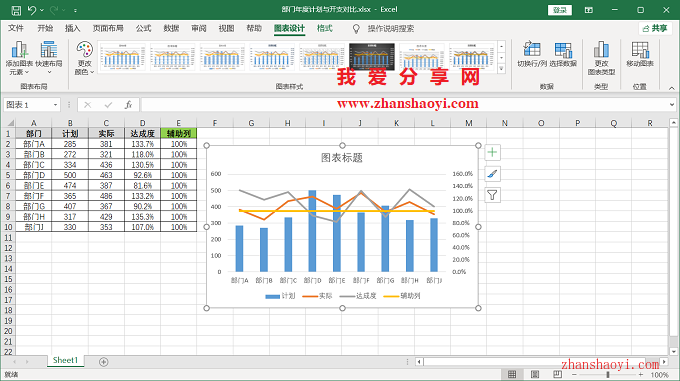
Task: Click the 辅助列 legend entry
Action: click(402, 296)
